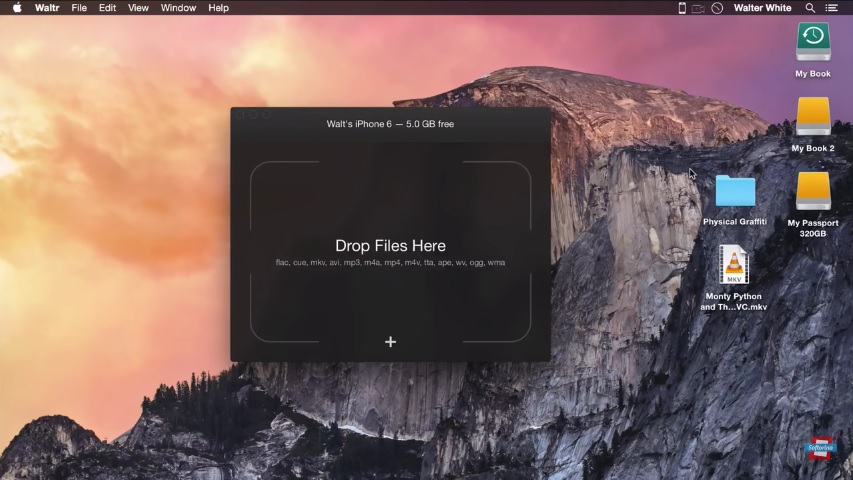Select the My Book Time Machine drive
The width and height of the screenshot is (853, 480).
pos(813,42)
